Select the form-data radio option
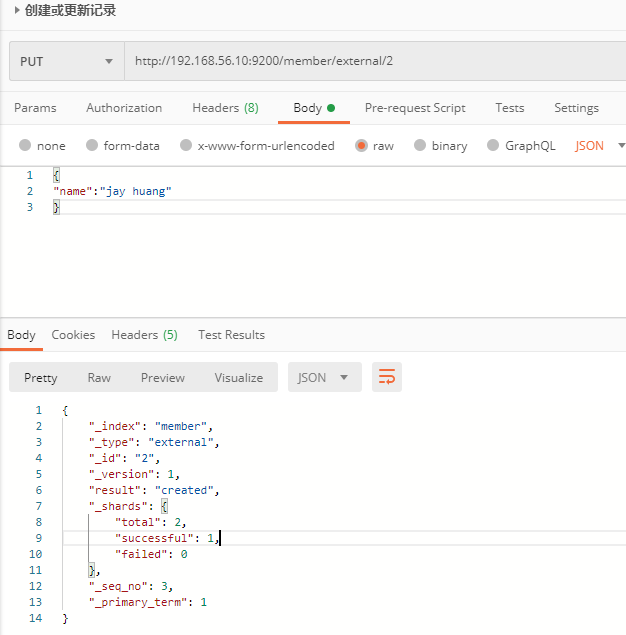This screenshot has height=635, width=626. tap(92, 145)
